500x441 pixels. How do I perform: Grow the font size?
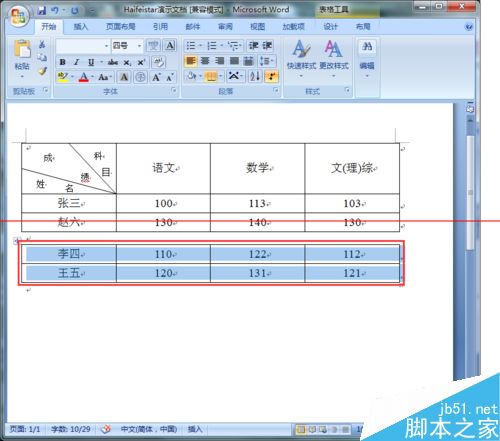[x=156, y=77]
